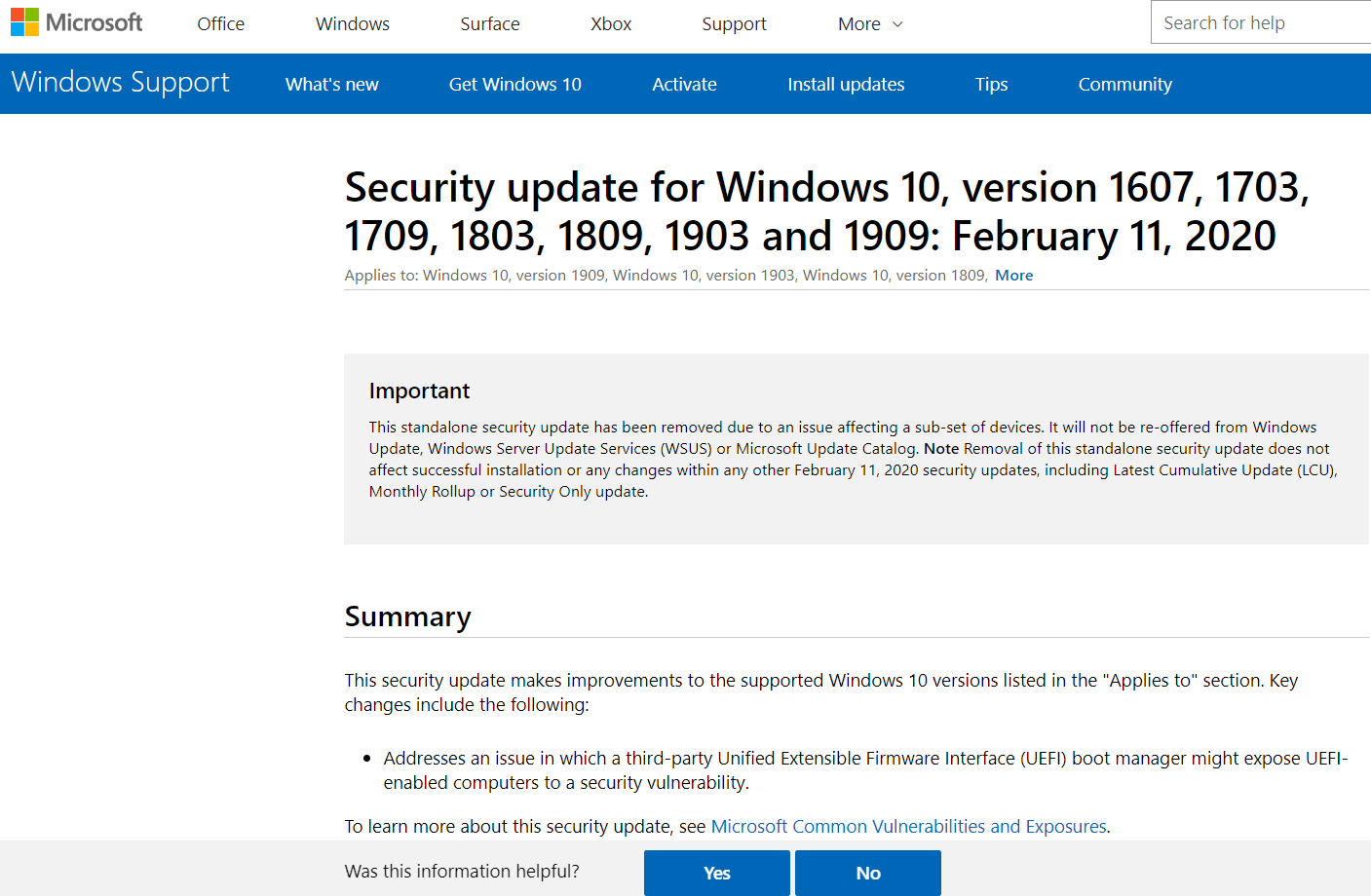Answer No to helpful feedback
Viewport: 1371px width, 896px height.
[x=868, y=873]
